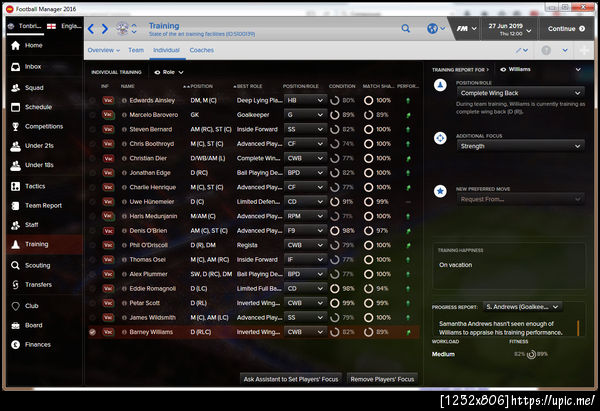Sort by the Condition column header
This screenshot has height=411, width=600.
pos(342,86)
